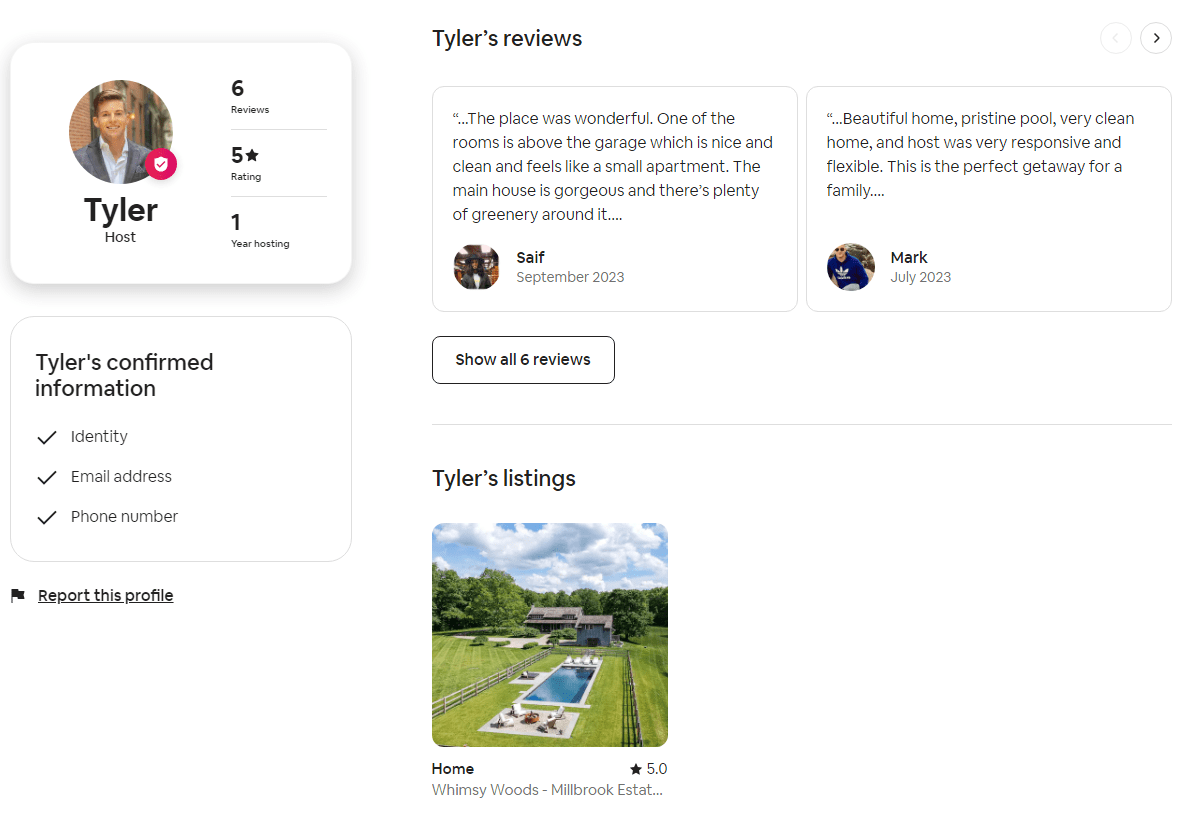1187x837 pixels.
Task: Click the Identity checkmark
Action: (x=46, y=437)
